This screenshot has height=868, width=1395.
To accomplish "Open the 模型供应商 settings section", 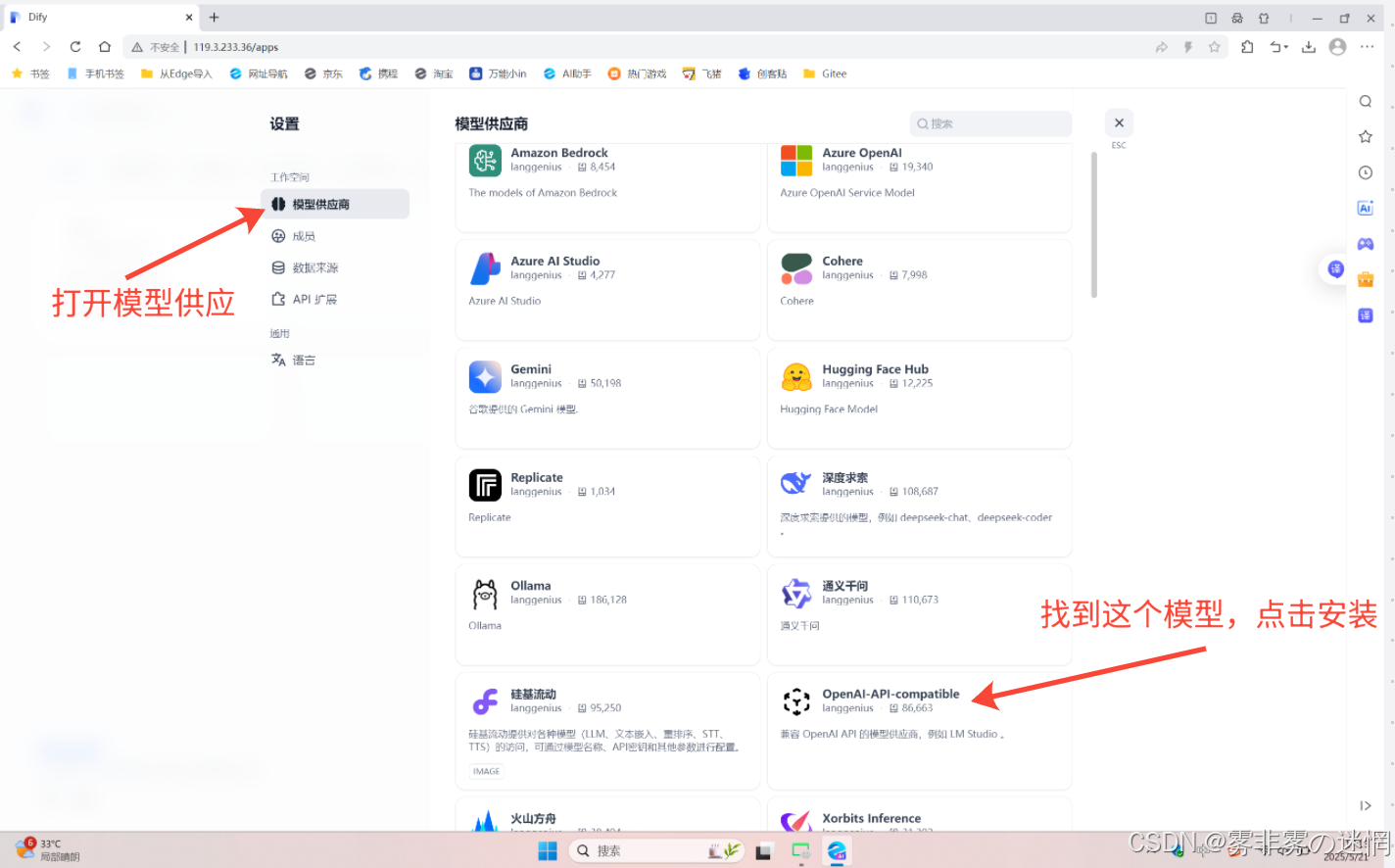I will 335,204.
